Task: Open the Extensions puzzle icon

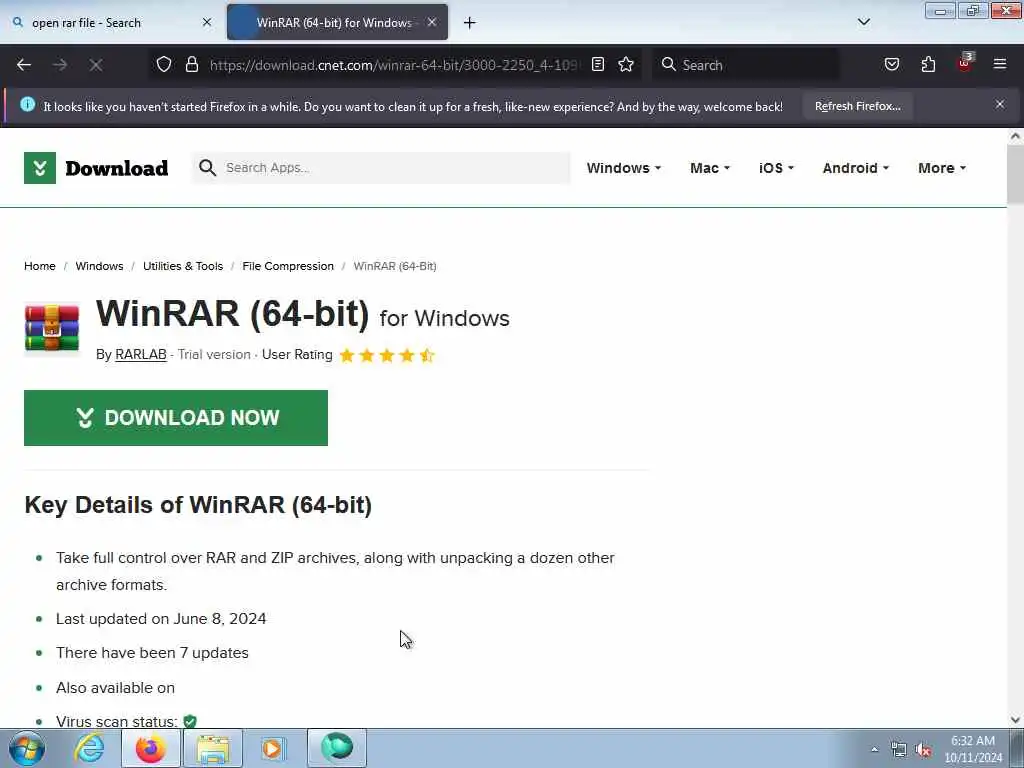Action: pyautogui.click(x=928, y=64)
